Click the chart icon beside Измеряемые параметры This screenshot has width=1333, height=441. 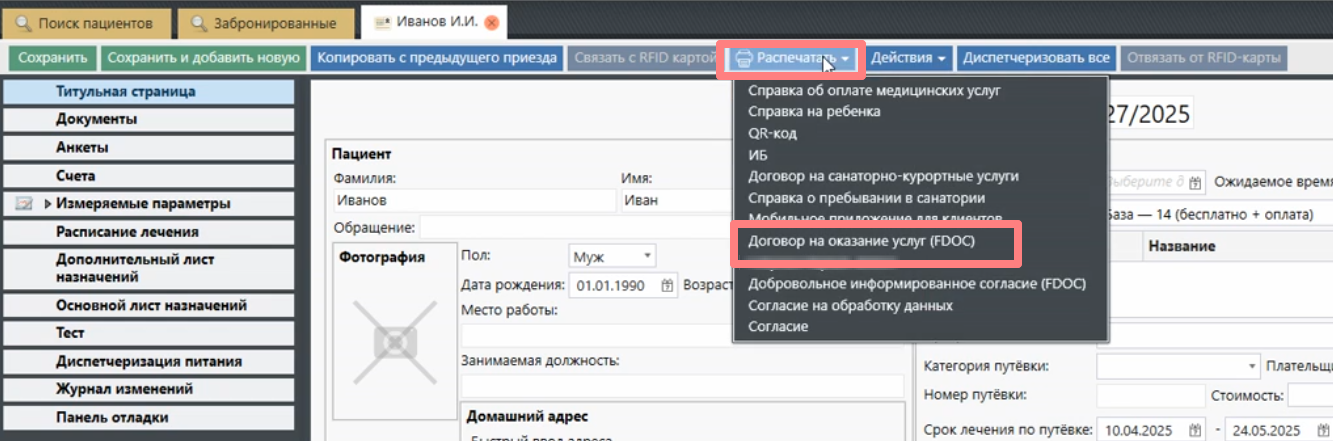click(26, 204)
